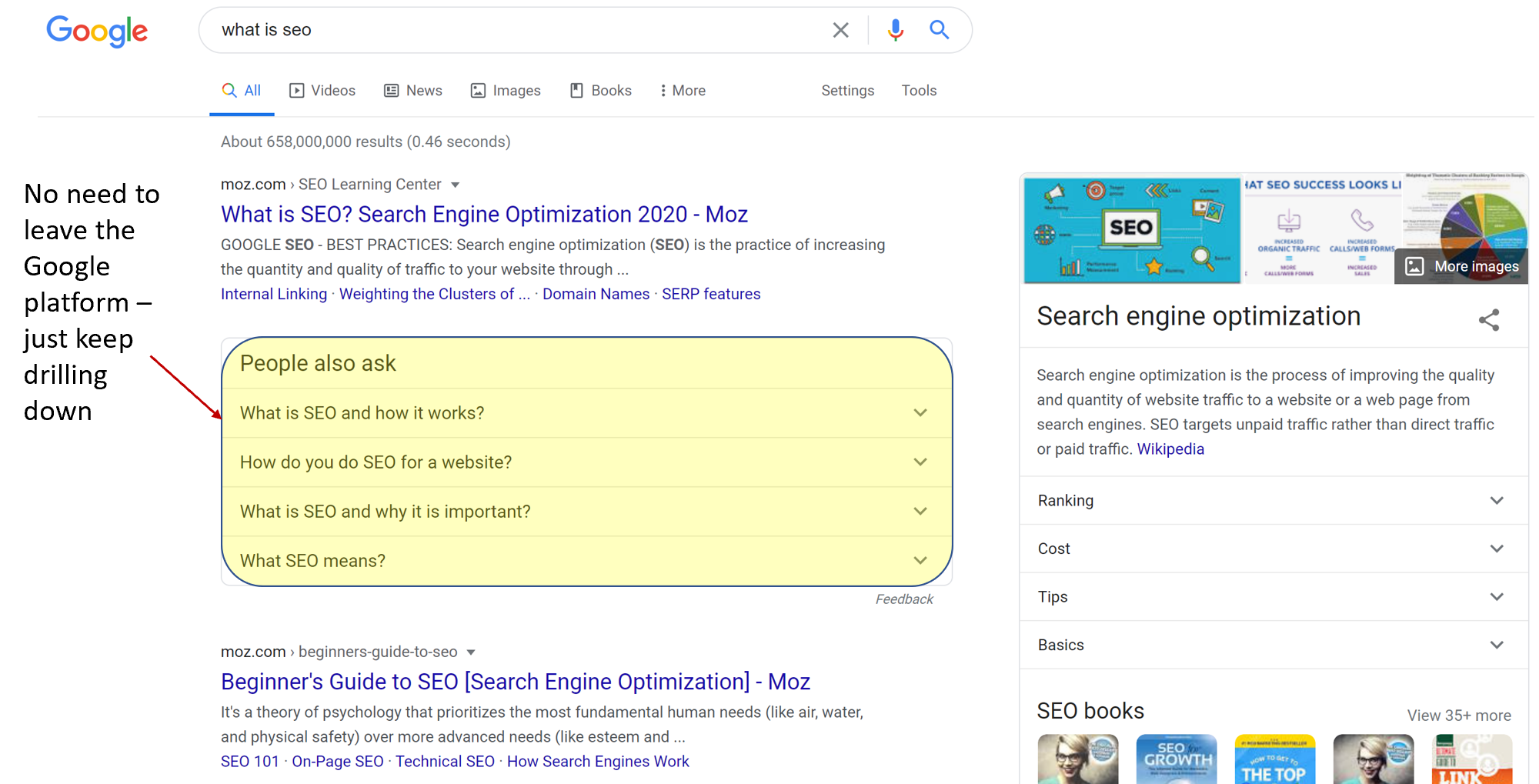
Task: Click the Google logo
Action: 97,32
